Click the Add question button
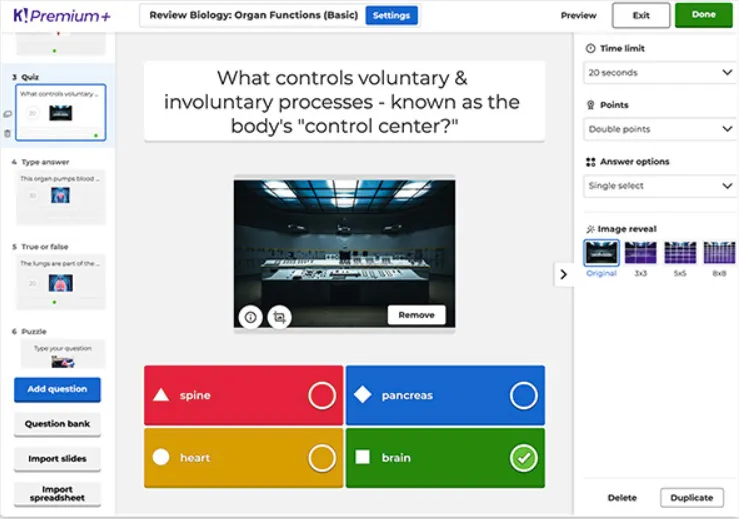739x519 pixels. tap(57, 389)
